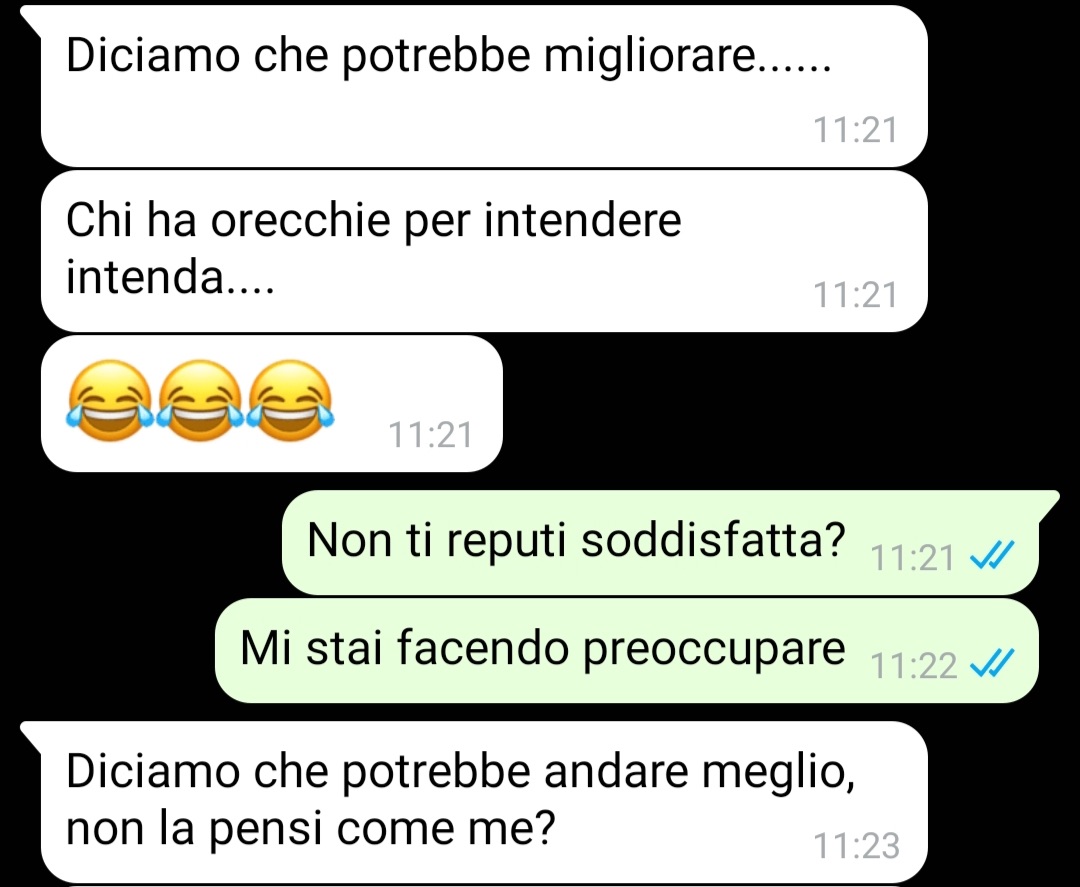
Task: Click the 11:21 timestamp on green bubble
Action: tap(913, 558)
